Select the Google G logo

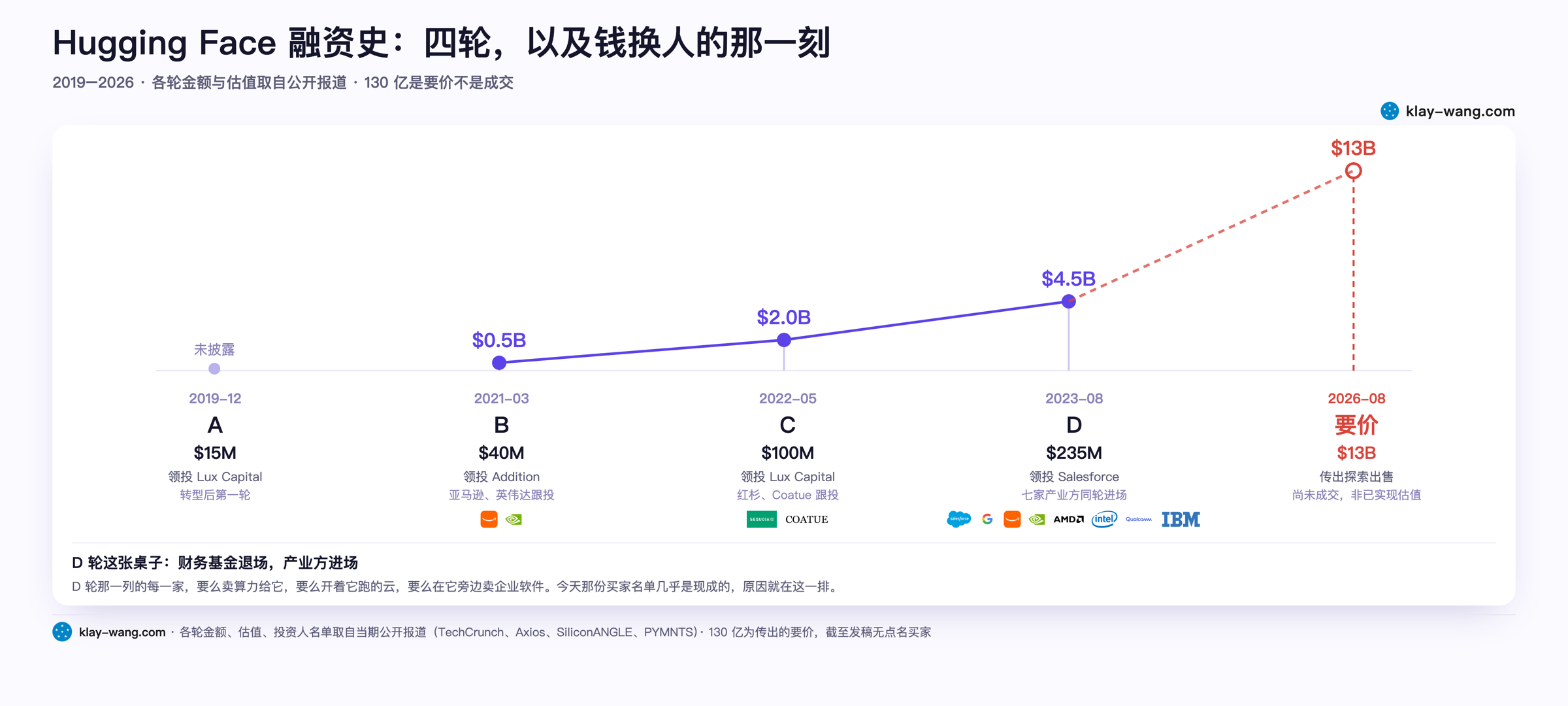[x=987, y=519]
